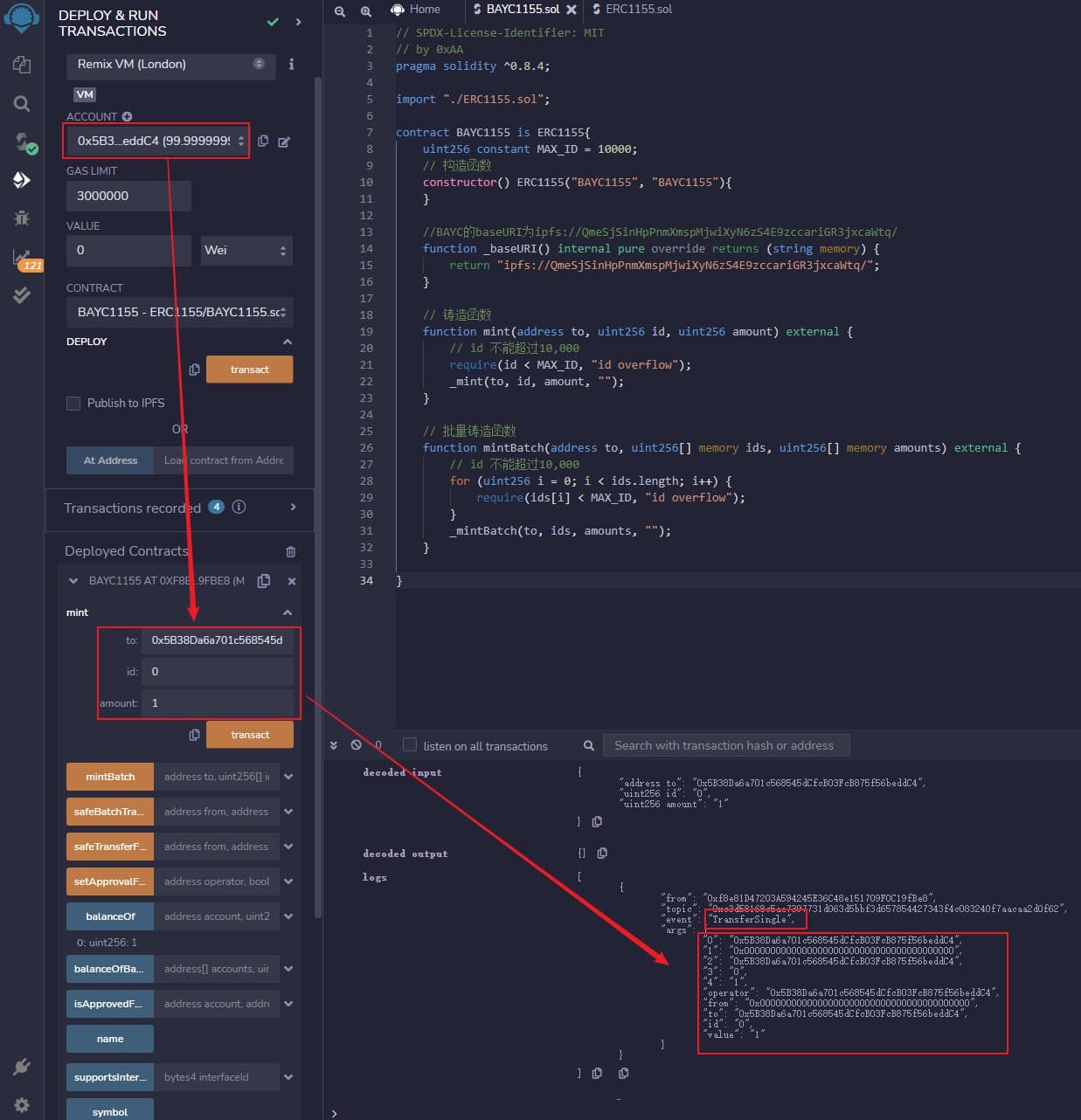
Task: Open the File Explorer sidebar icon
Action: pos(22,65)
